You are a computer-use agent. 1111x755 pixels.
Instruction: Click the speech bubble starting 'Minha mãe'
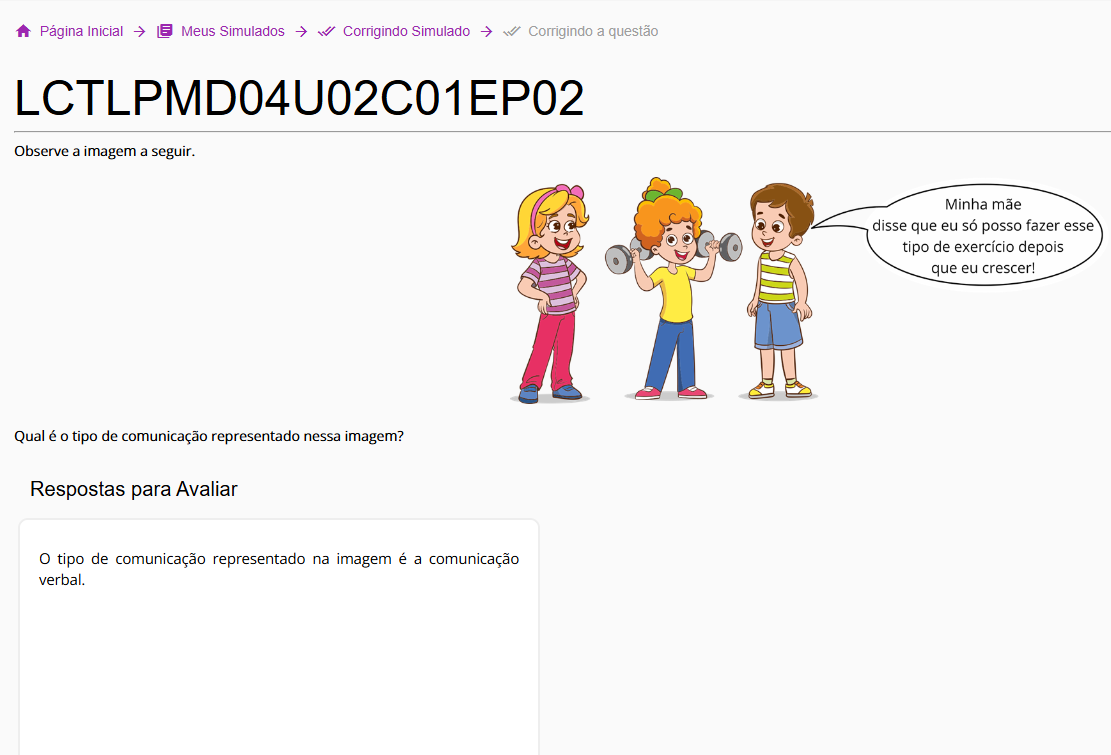(982, 236)
